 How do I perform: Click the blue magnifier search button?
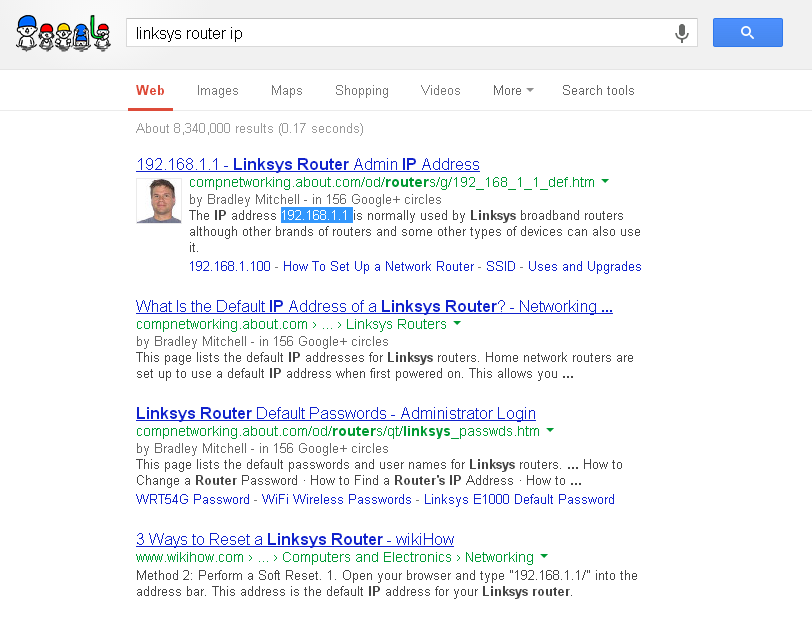pos(747,33)
